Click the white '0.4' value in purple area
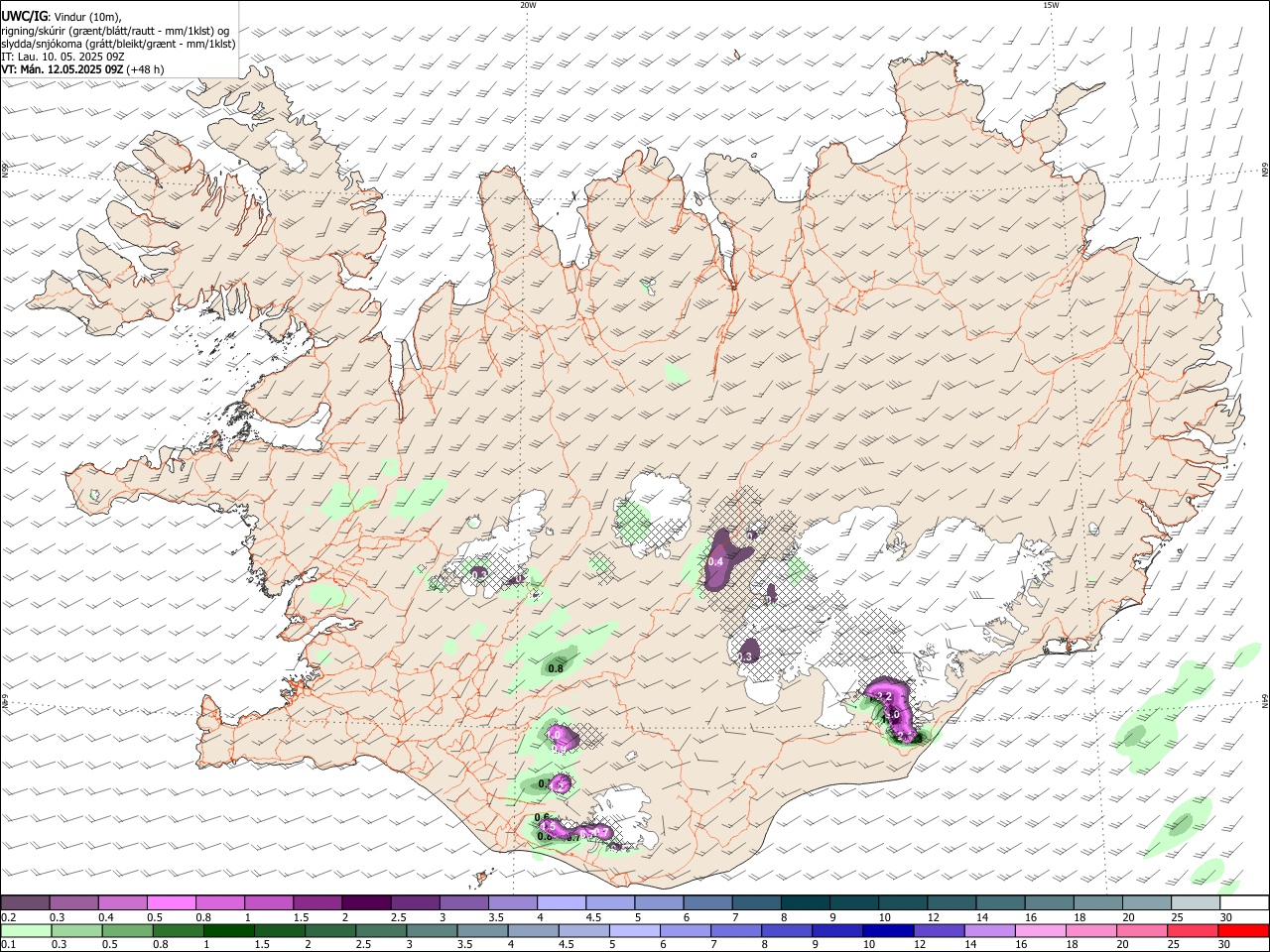Screen dimensions: 1270x952 715,562
